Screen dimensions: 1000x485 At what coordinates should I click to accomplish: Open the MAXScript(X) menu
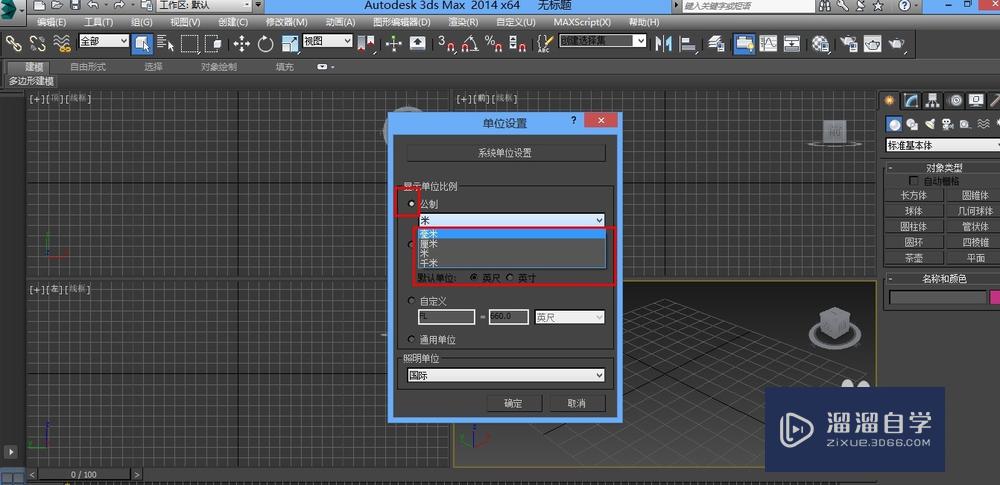pyautogui.click(x=582, y=22)
